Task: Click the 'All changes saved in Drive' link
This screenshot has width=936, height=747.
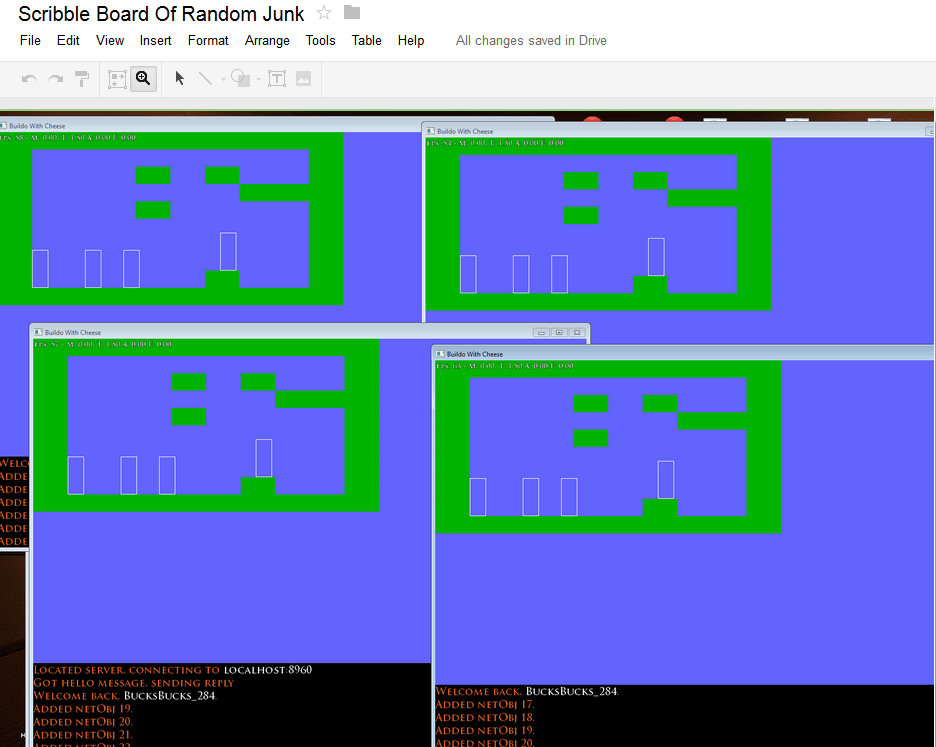Action: pos(531,40)
